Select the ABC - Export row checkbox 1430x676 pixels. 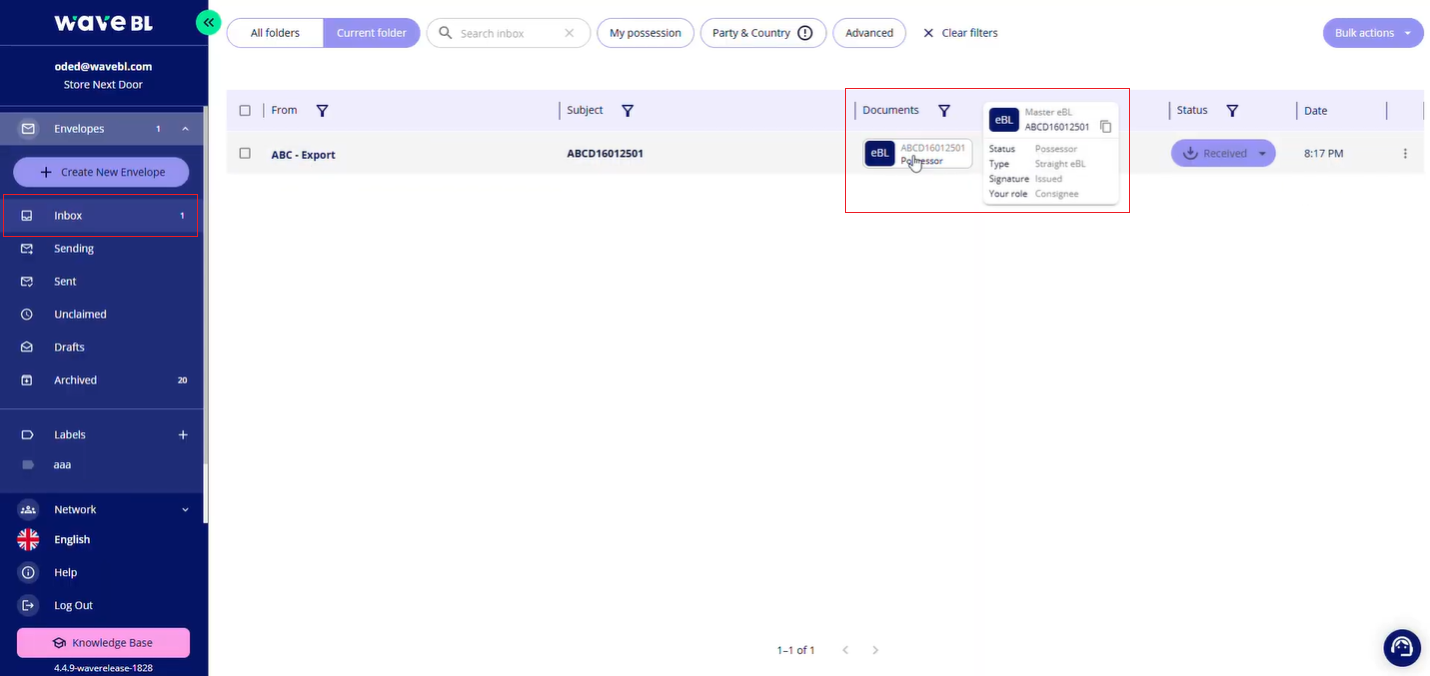pyautogui.click(x=245, y=154)
